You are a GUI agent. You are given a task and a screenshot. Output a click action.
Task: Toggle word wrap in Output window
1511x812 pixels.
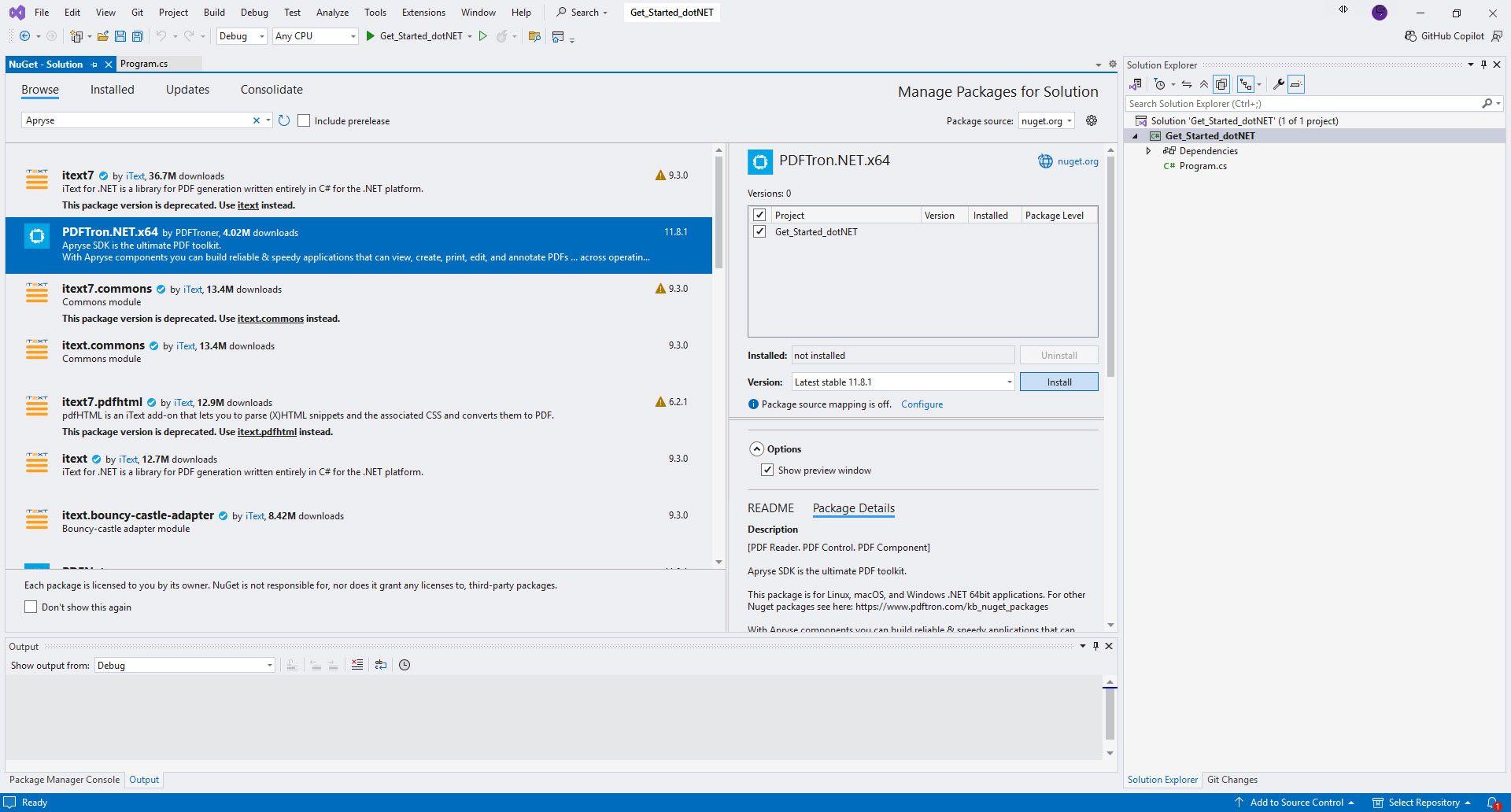[381, 665]
